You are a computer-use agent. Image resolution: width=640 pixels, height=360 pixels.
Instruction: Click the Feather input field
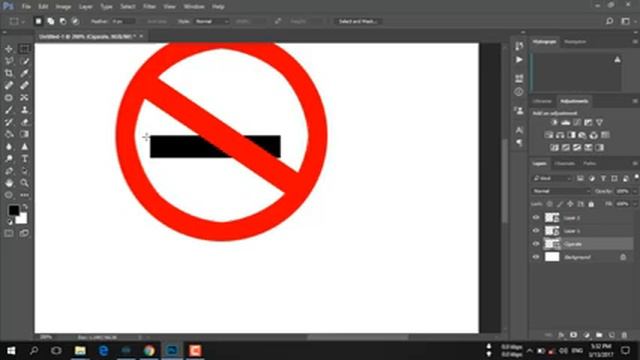123,21
